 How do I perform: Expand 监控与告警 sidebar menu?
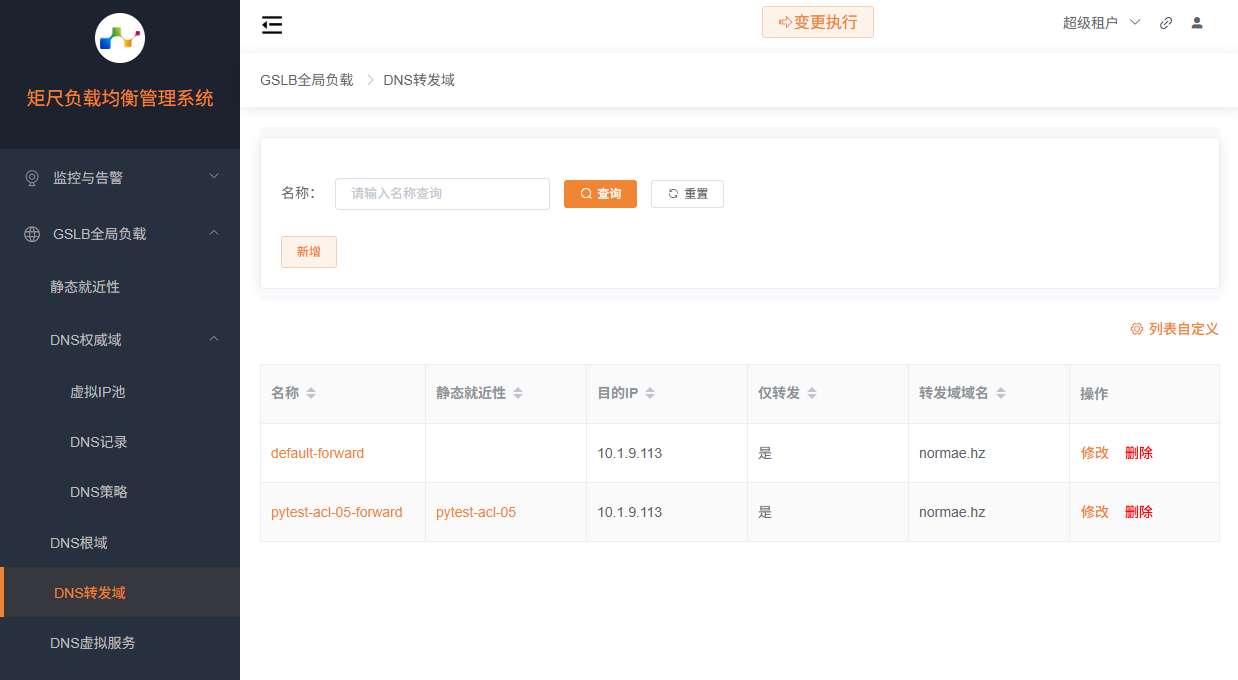point(120,177)
